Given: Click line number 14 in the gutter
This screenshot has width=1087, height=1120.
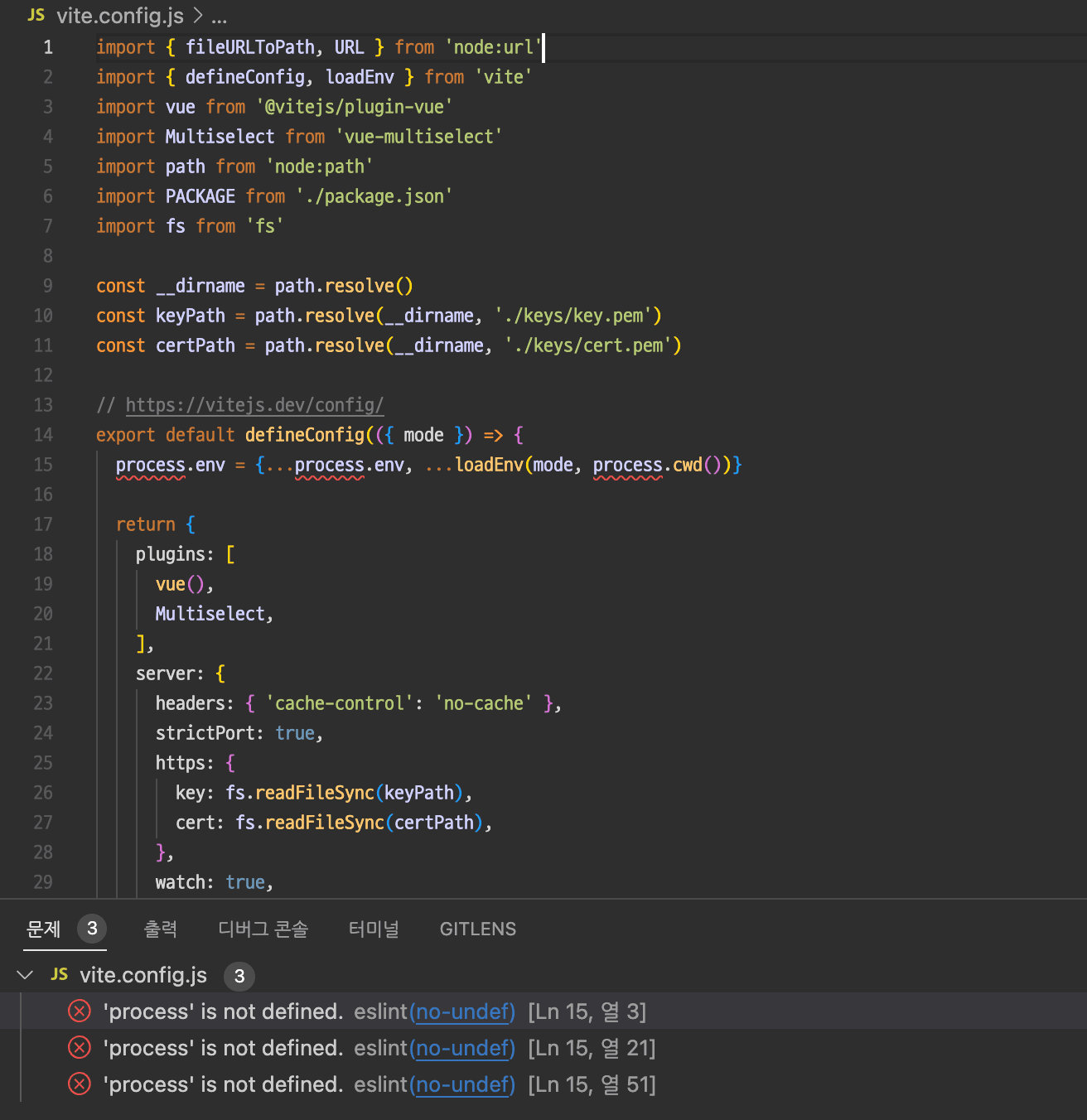Looking at the screenshot, I should point(43,435).
